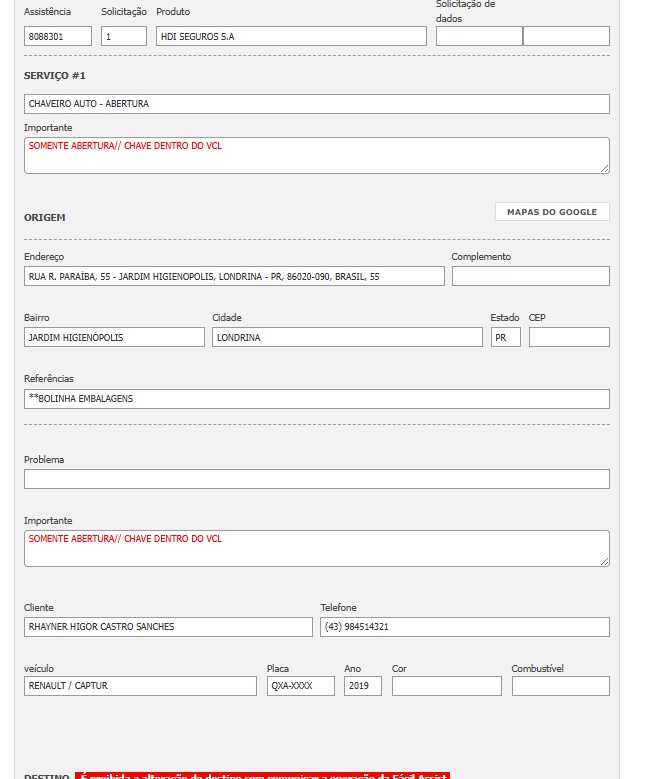Select the Bairro field

pos(114,337)
